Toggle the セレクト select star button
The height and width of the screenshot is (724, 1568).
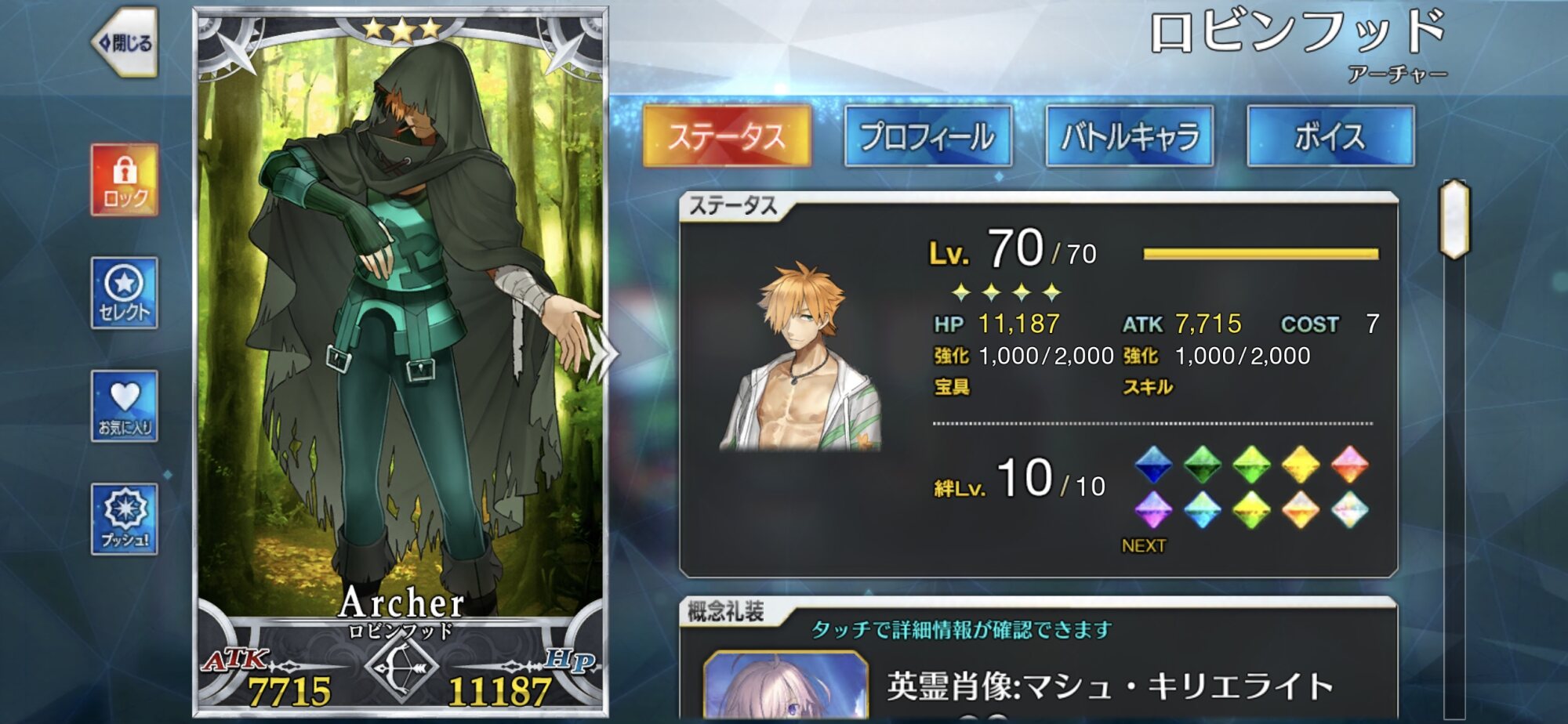click(125, 292)
